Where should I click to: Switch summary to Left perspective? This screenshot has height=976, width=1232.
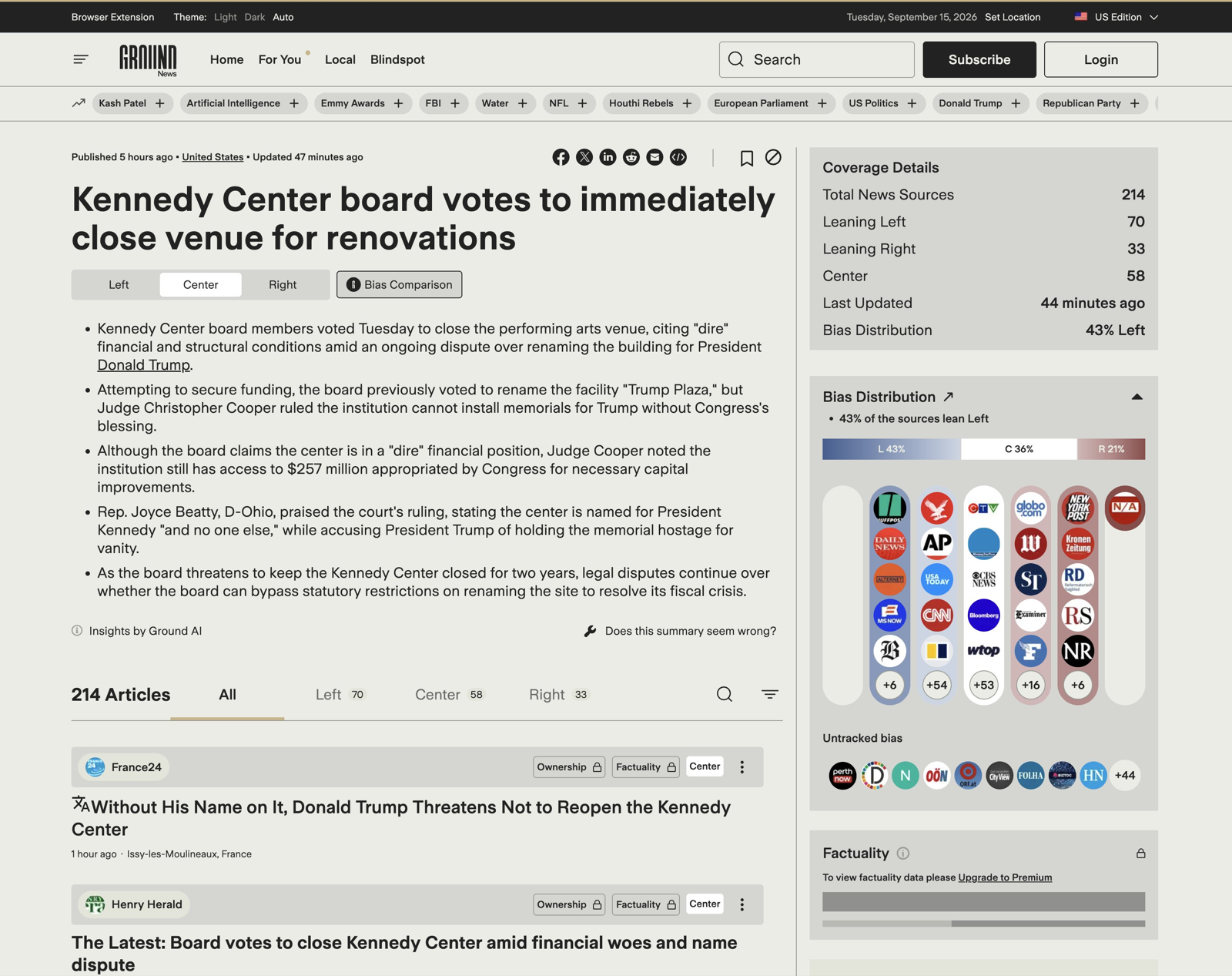coord(119,285)
